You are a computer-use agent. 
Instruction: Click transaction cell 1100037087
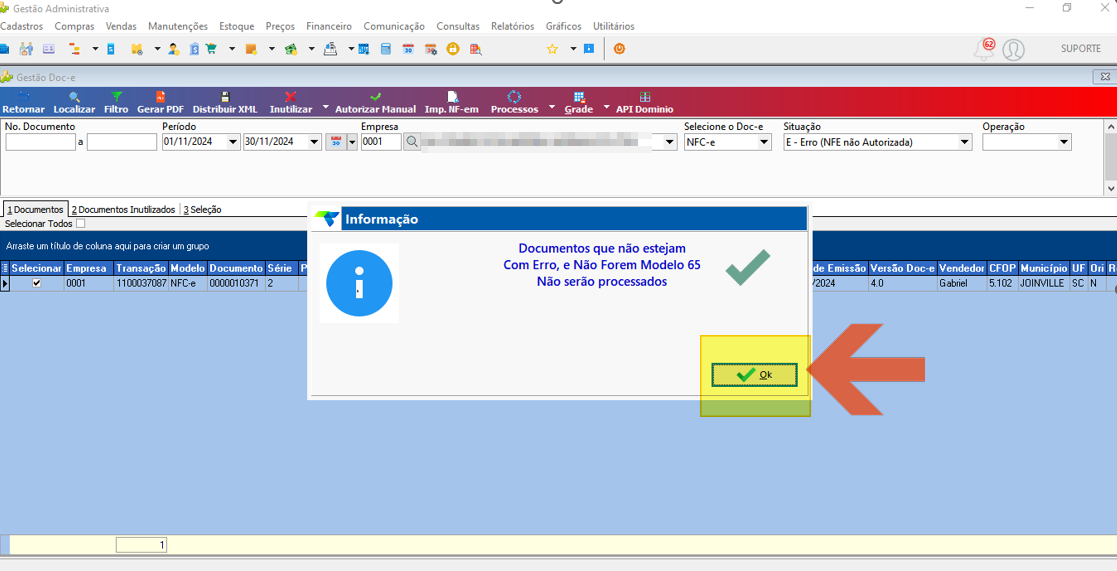[x=141, y=283]
